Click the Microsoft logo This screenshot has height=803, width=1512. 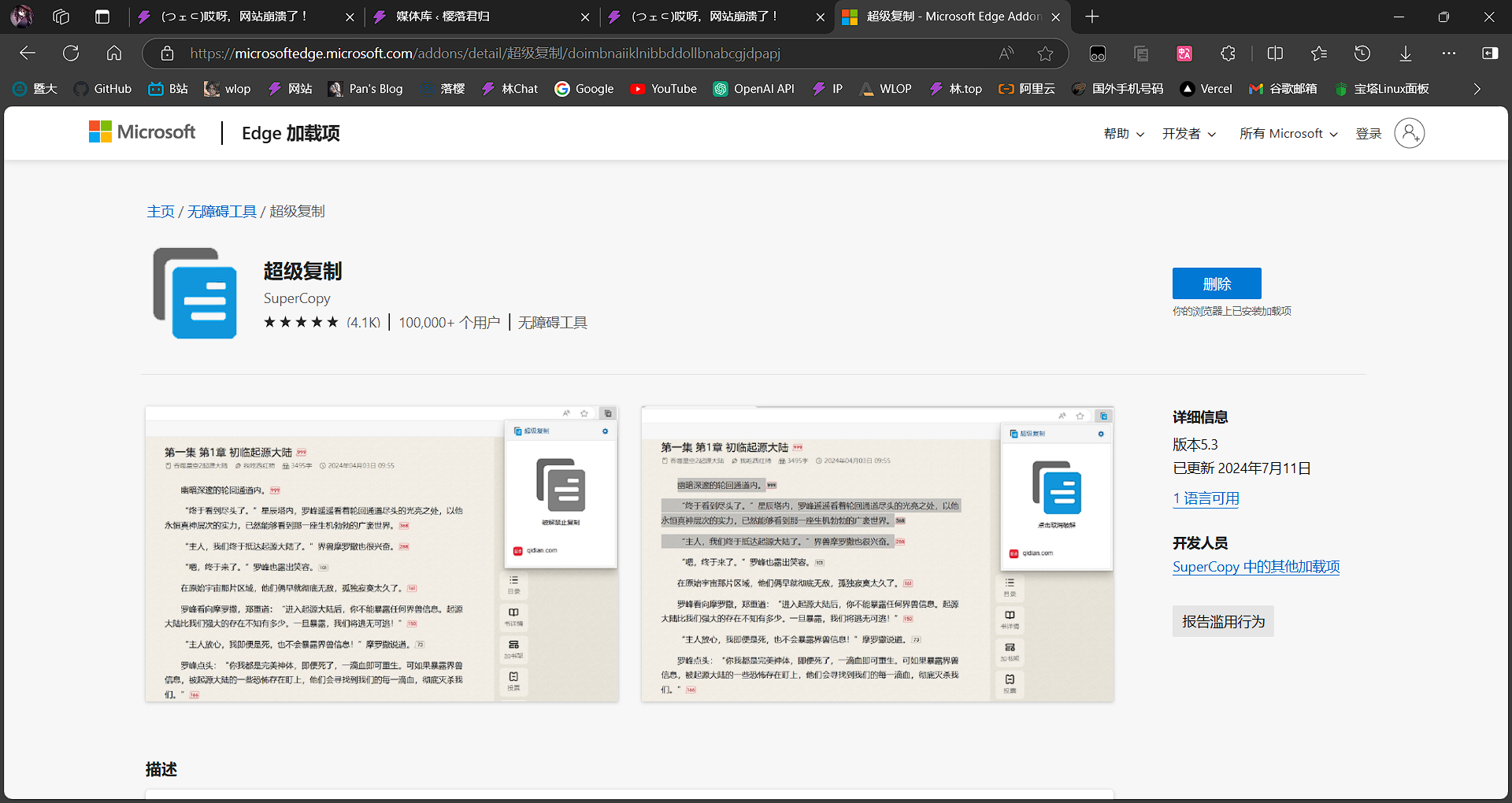click(142, 132)
